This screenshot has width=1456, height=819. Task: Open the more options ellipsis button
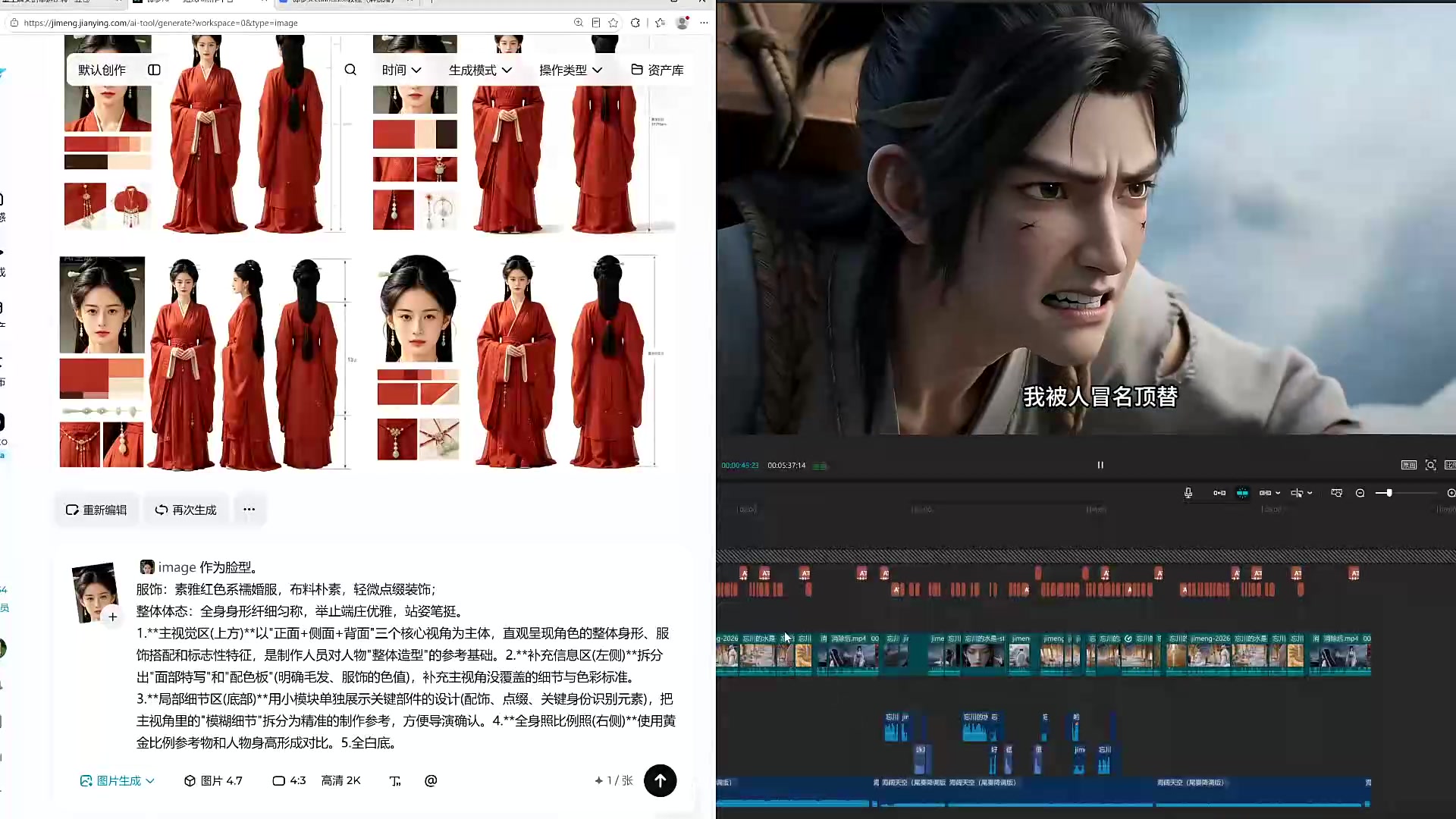click(x=249, y=510)
